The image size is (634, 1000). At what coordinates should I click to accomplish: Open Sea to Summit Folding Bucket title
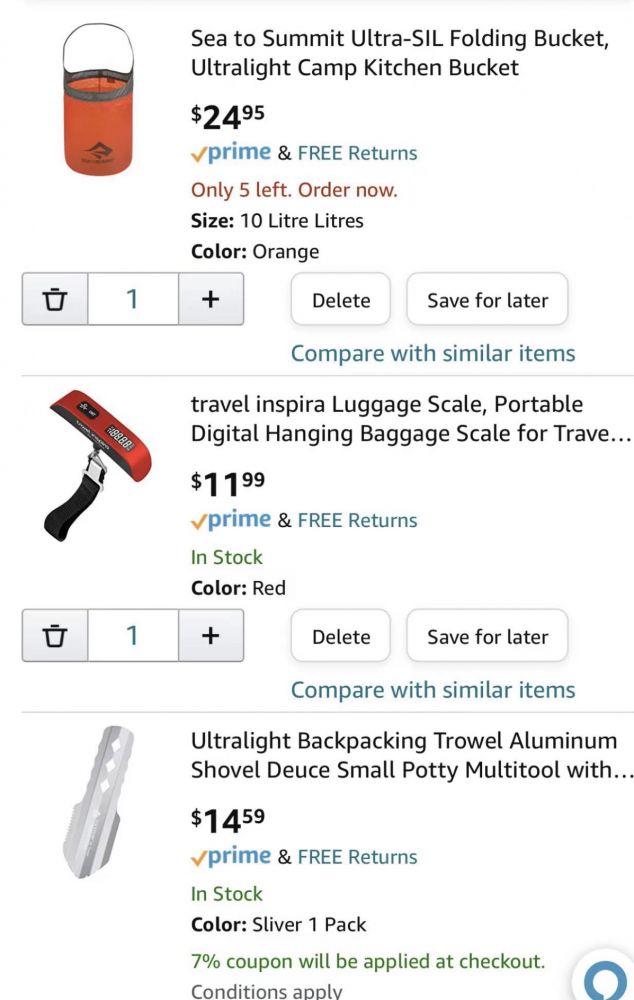399,53
